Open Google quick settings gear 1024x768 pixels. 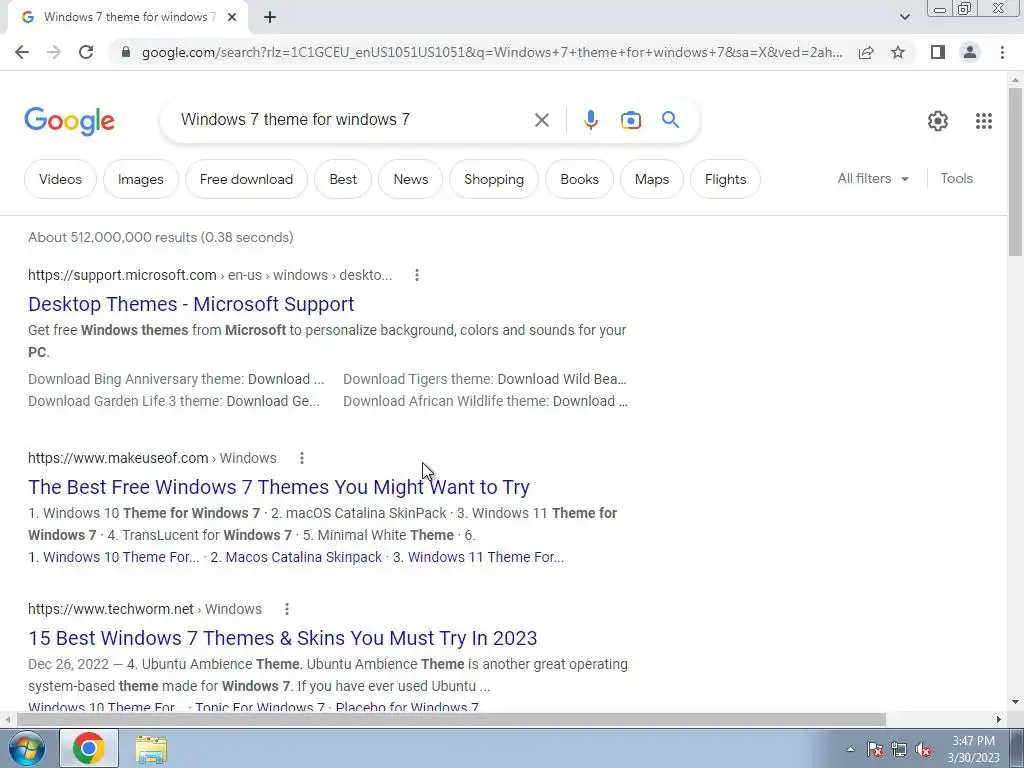click(x=938, y=121)
